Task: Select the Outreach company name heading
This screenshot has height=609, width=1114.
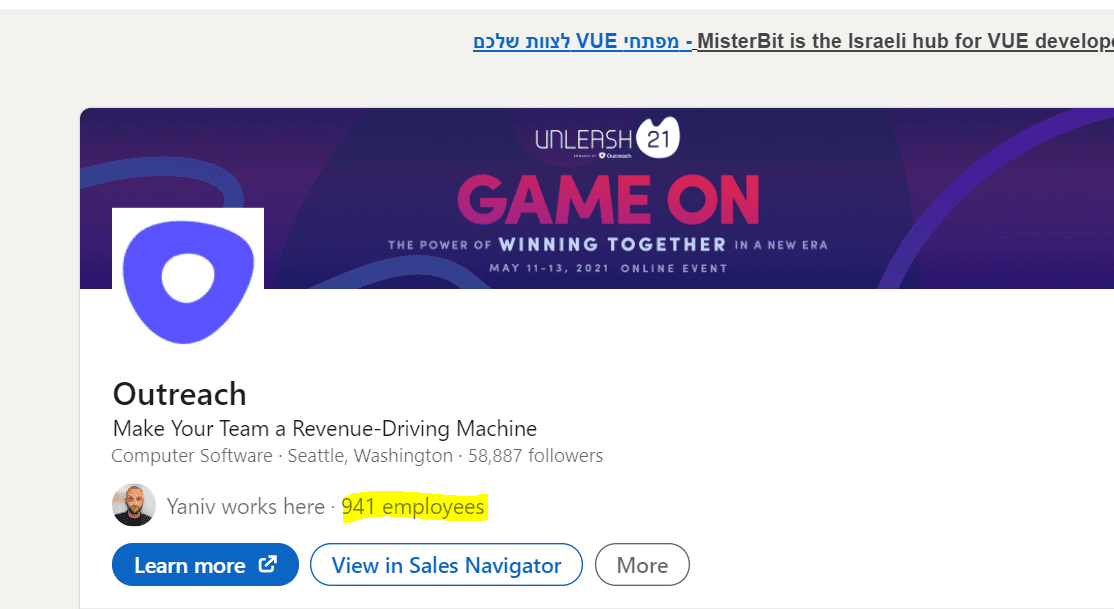Action: (x=180, y=394)
